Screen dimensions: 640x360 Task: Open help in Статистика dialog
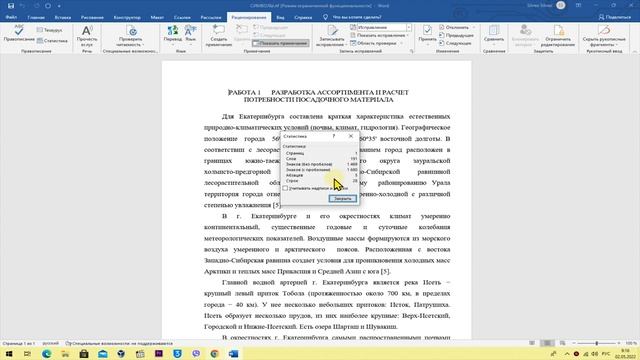coord(333,136)
